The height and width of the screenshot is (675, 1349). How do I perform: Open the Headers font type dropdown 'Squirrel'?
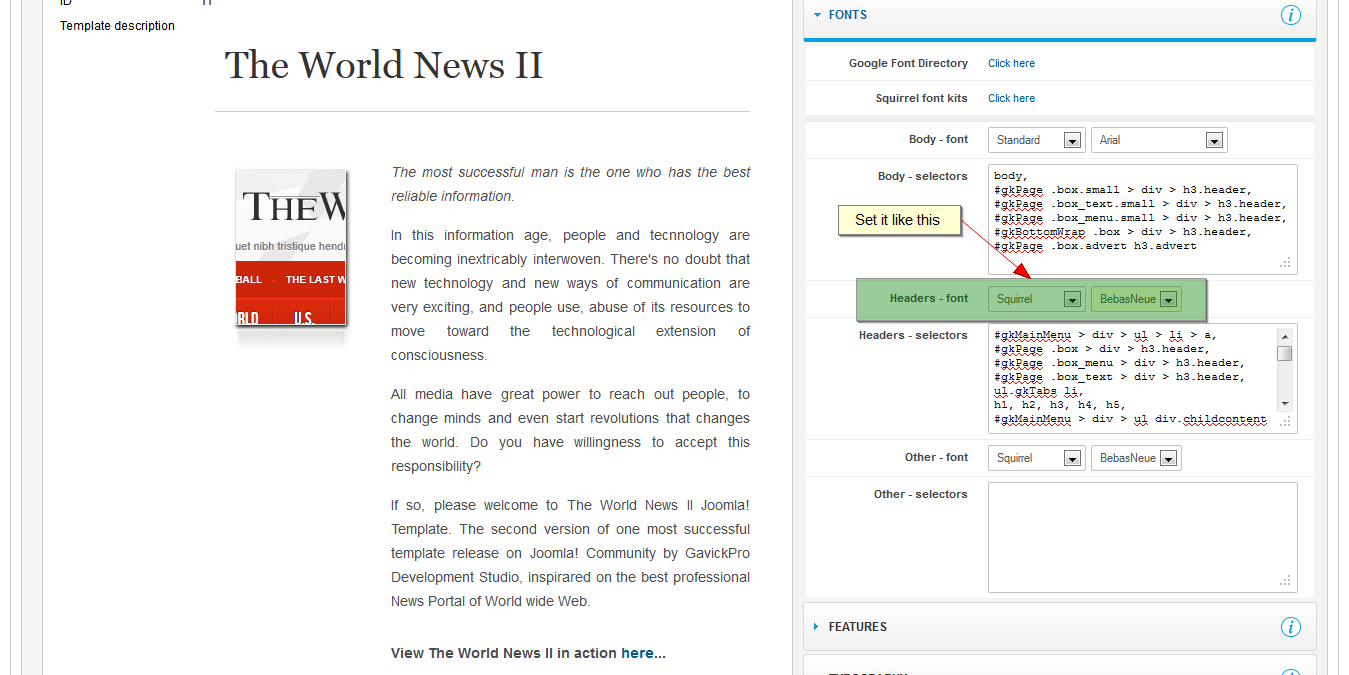point(1036,299)
